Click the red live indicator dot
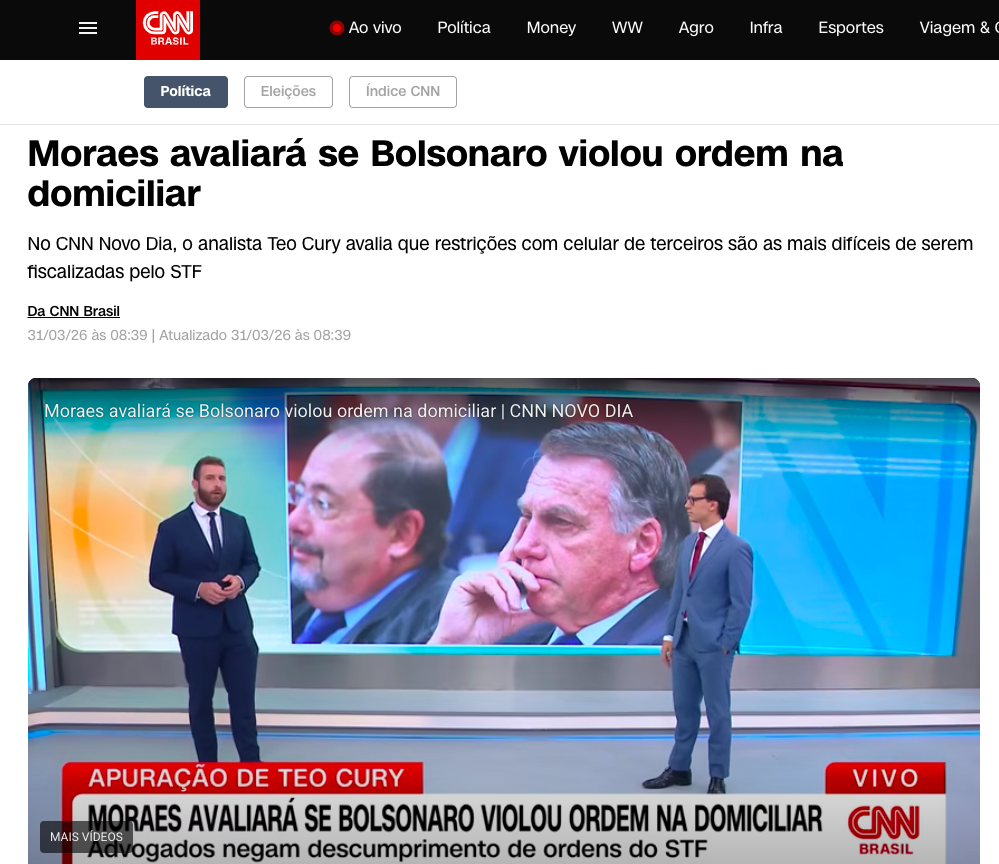The height and width of the screenshot is (864, 999). point(336,28)
